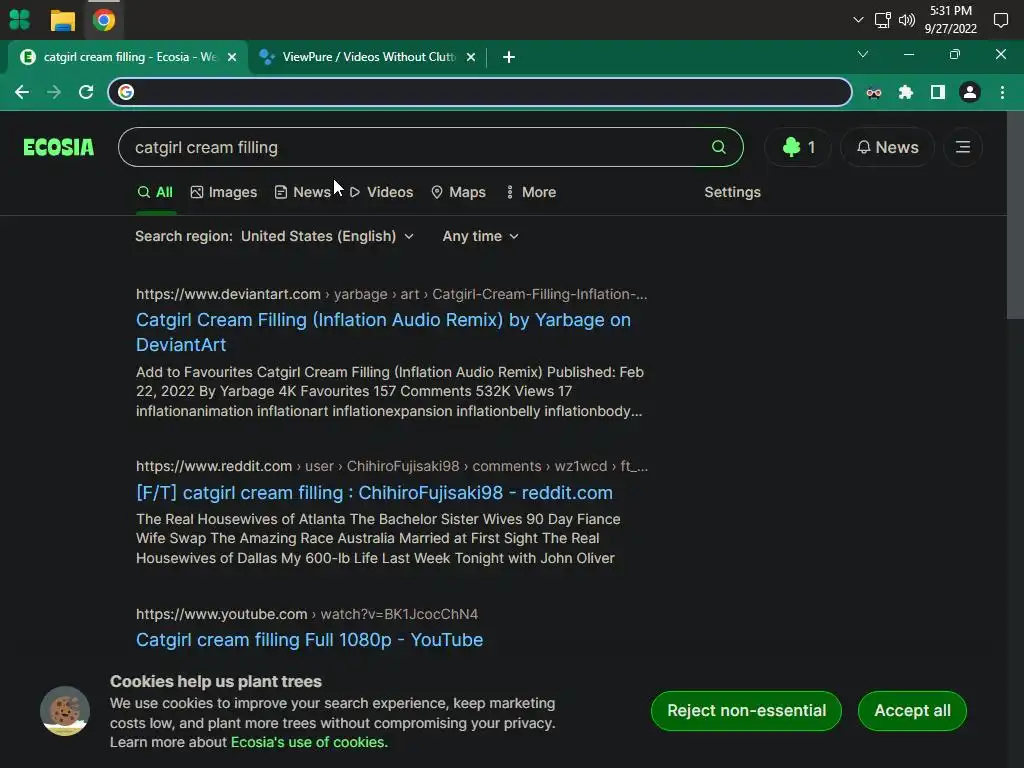
Task: Open the clock and date display
Action: tap(950, 20)
